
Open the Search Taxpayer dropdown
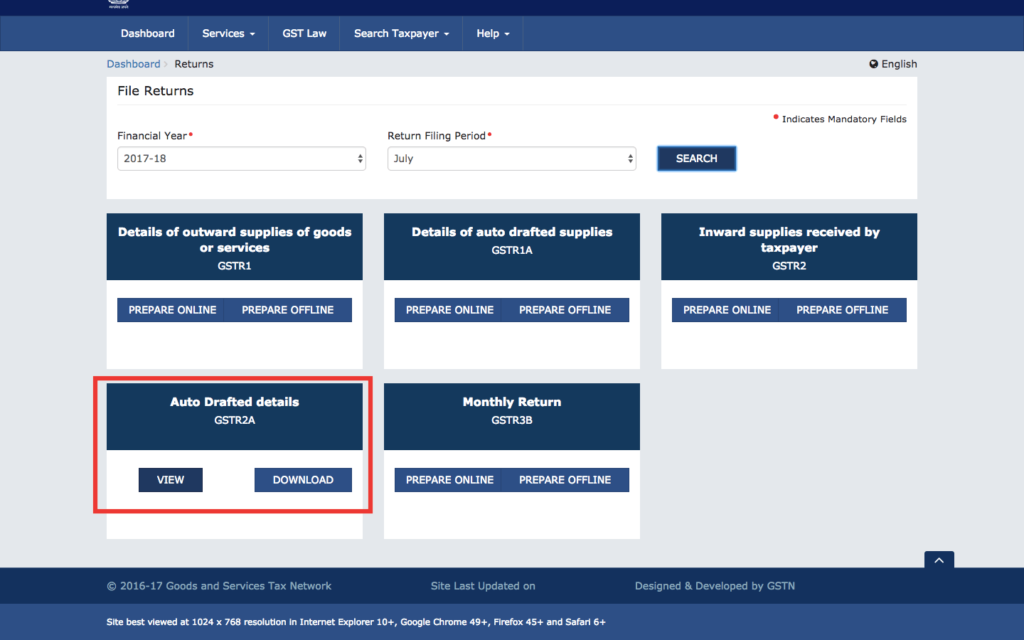point(399,33)
